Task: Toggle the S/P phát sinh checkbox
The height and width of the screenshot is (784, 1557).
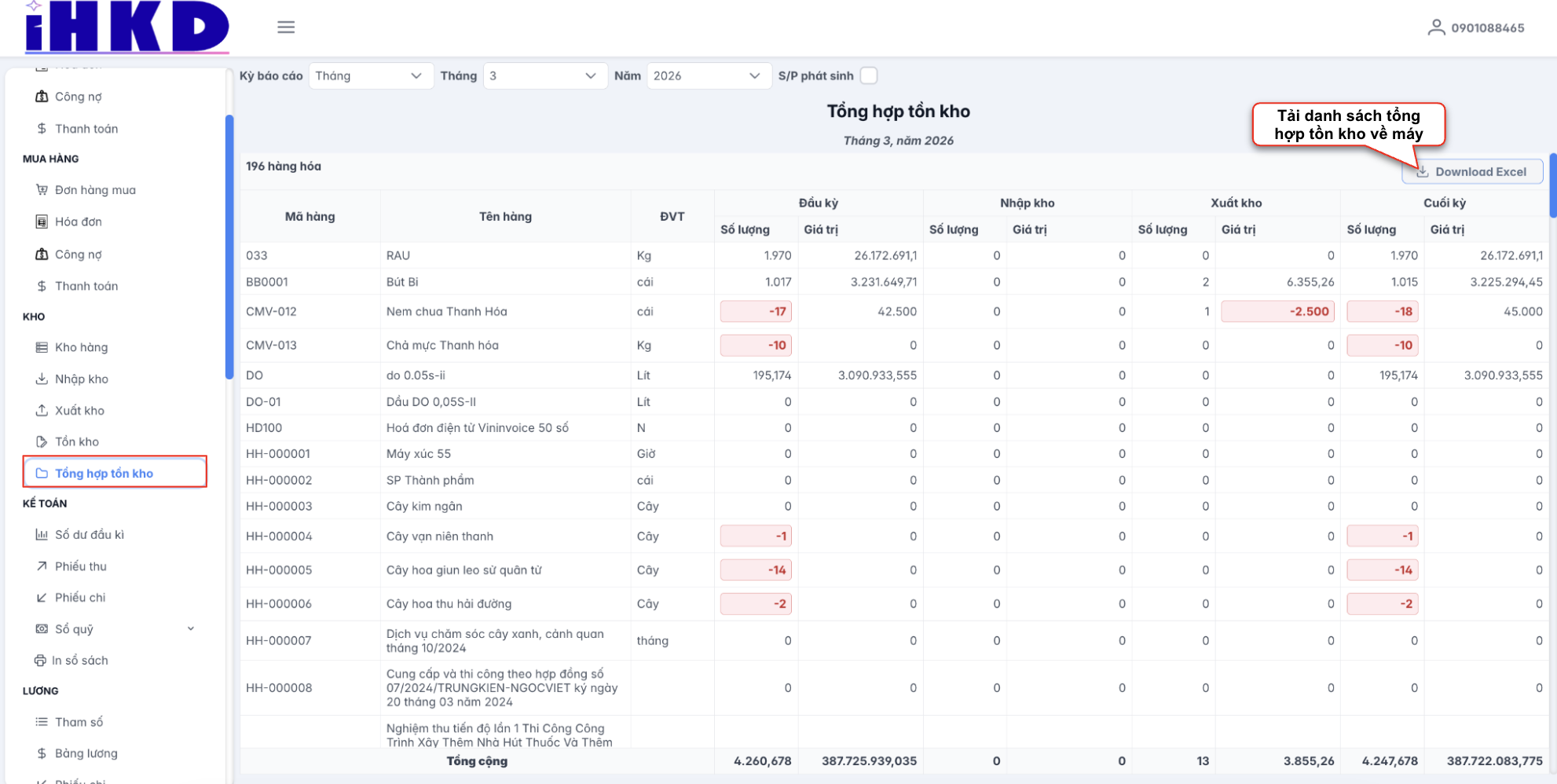Action: [868, 75]
